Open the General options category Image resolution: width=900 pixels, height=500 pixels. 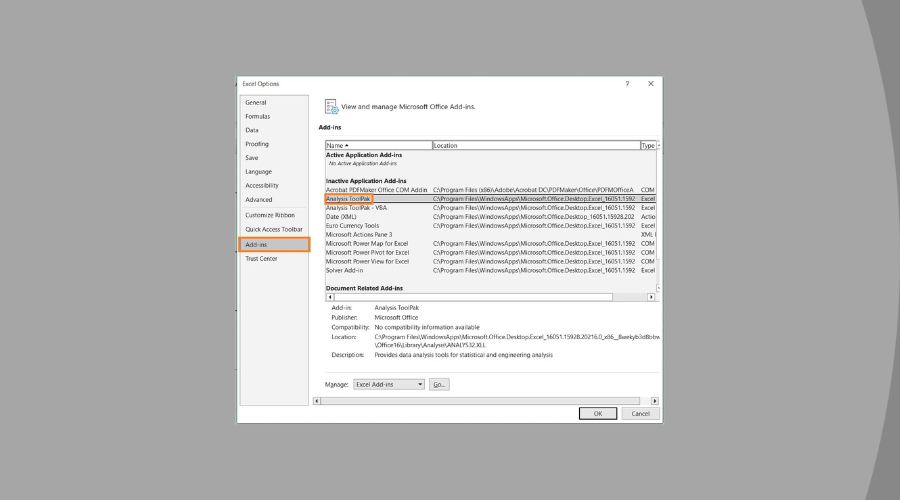(274, 102)
